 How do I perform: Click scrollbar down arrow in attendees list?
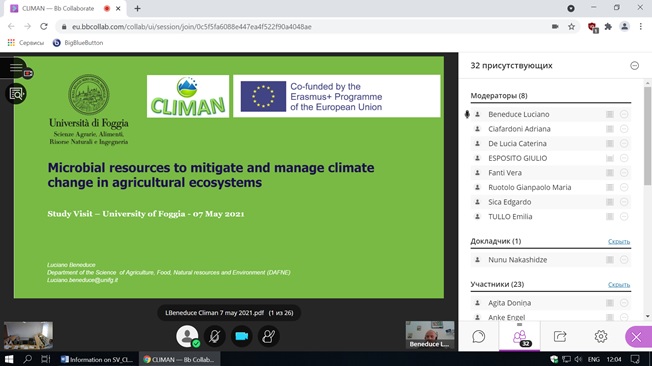[647, 317]
